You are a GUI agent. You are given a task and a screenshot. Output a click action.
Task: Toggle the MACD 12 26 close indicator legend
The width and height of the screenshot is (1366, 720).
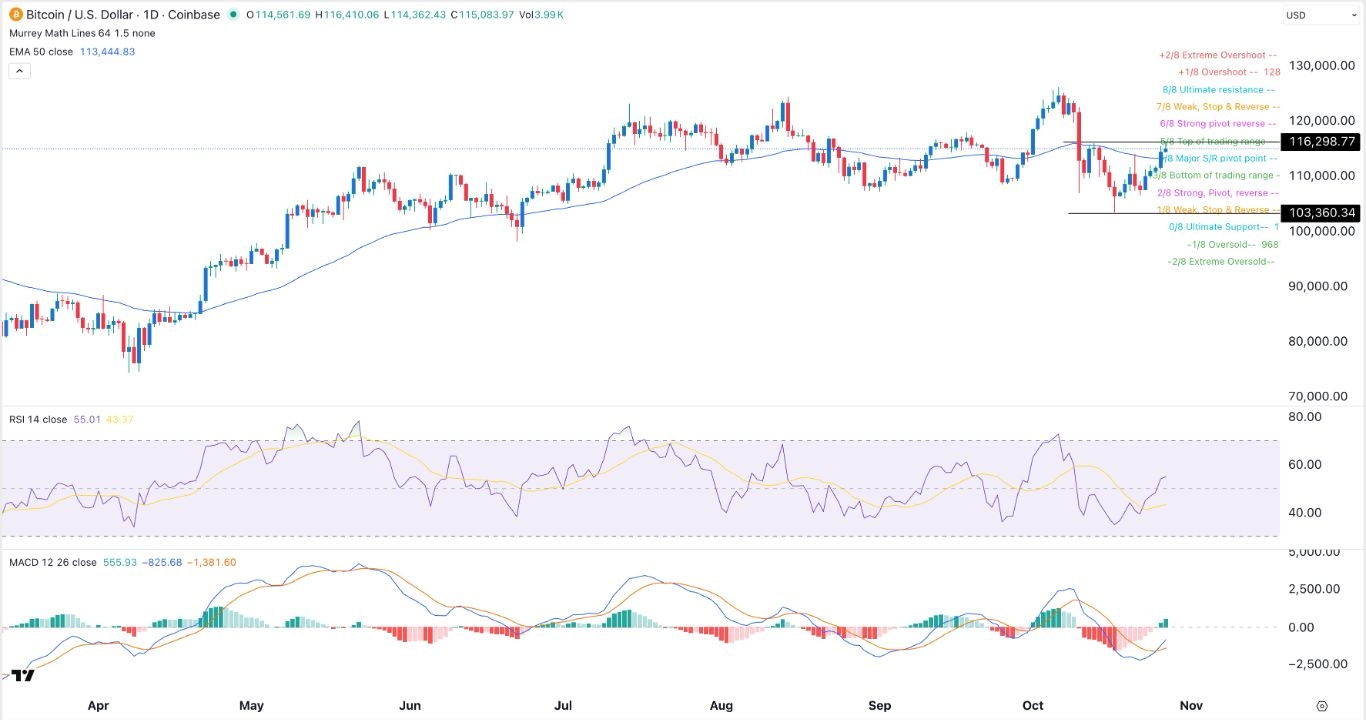(x=50, y=562)
